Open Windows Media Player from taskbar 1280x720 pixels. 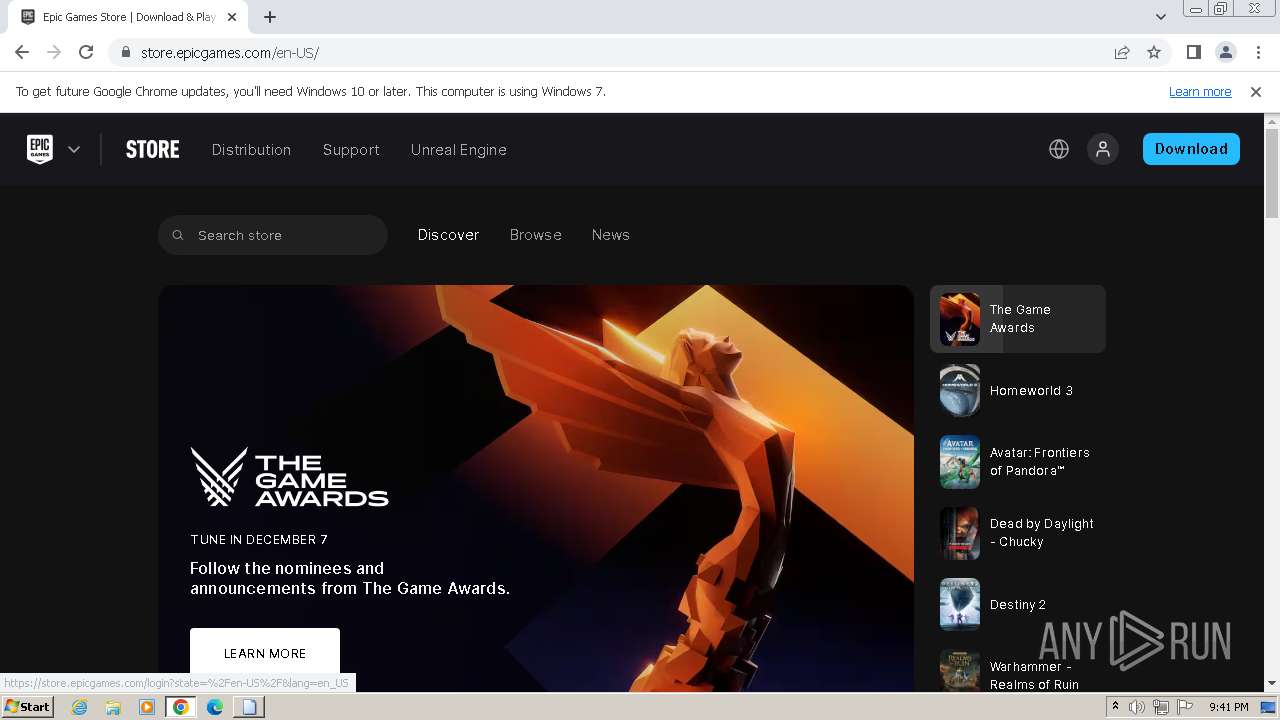(x=147, y=707)
